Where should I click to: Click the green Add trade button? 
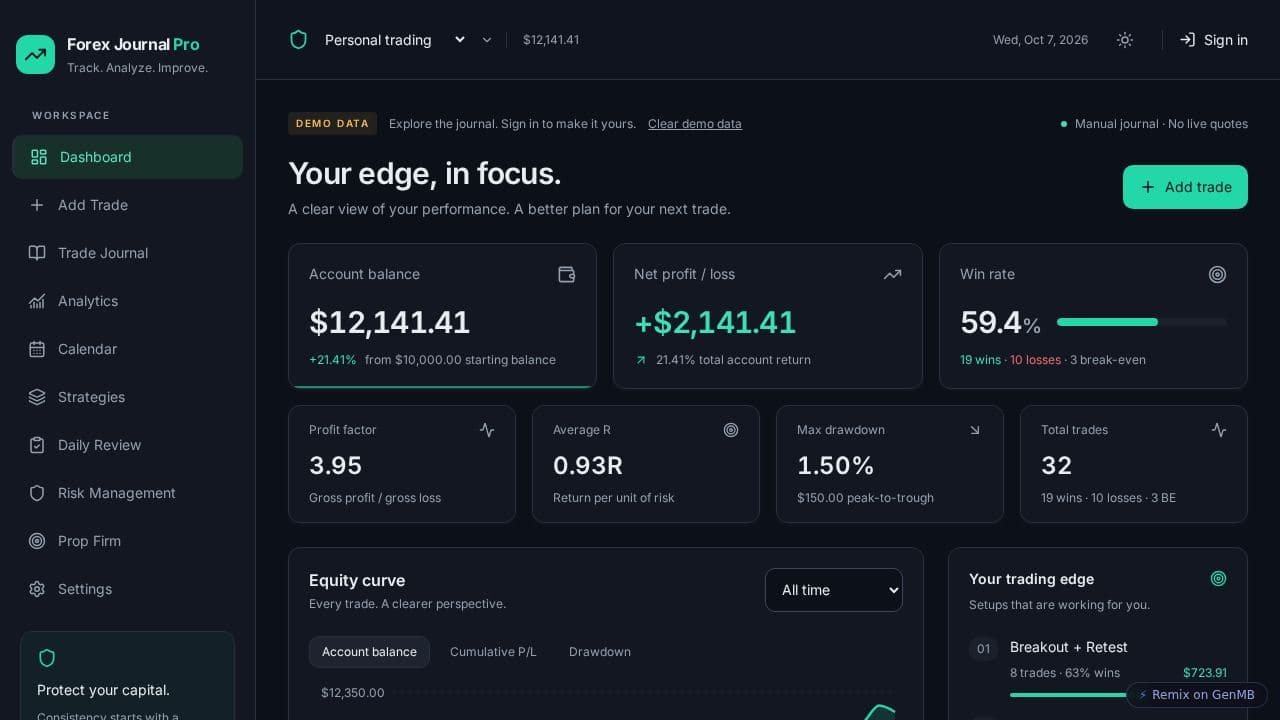1185,187
